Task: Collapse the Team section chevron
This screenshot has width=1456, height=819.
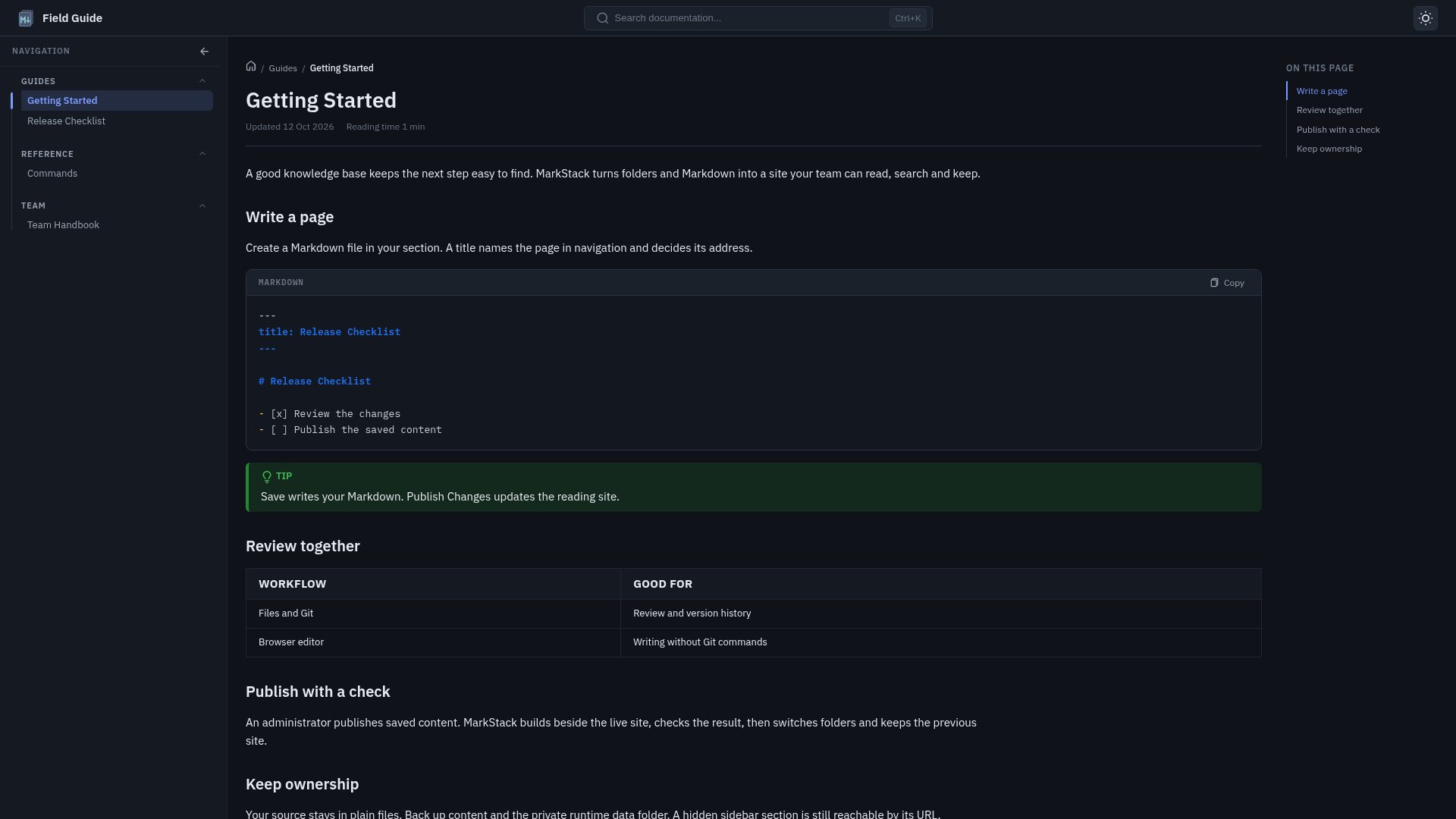Action: [x=202, y=206]
